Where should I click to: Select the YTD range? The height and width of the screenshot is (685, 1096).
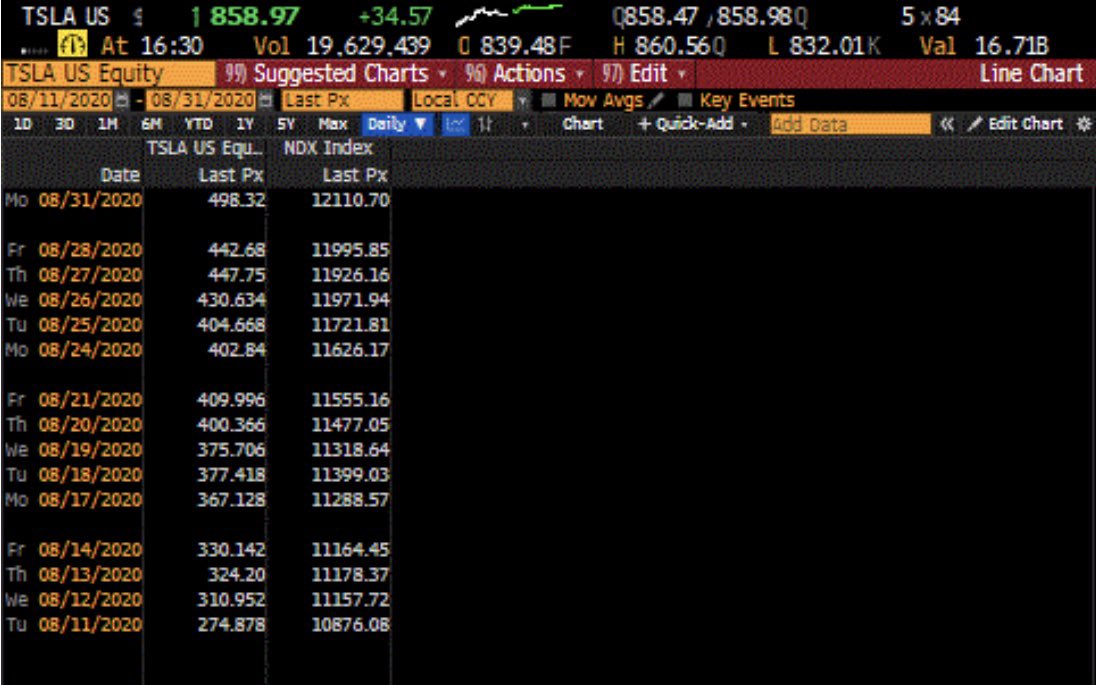199,124
